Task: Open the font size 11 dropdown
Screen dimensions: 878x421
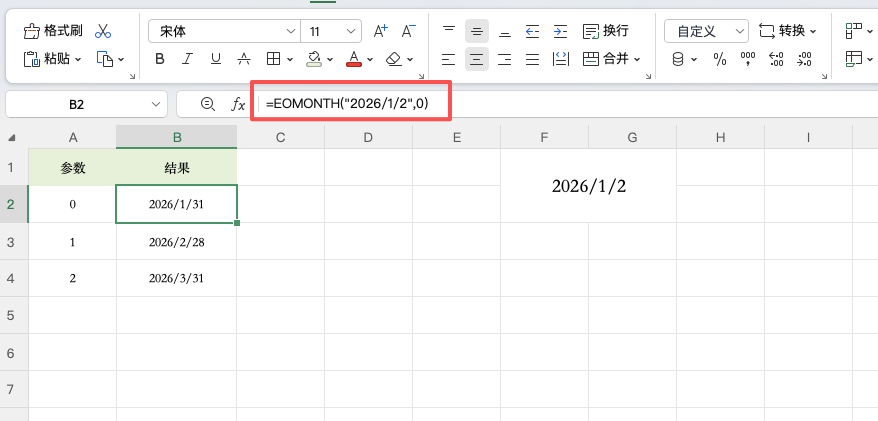Action: coord(334,31)
